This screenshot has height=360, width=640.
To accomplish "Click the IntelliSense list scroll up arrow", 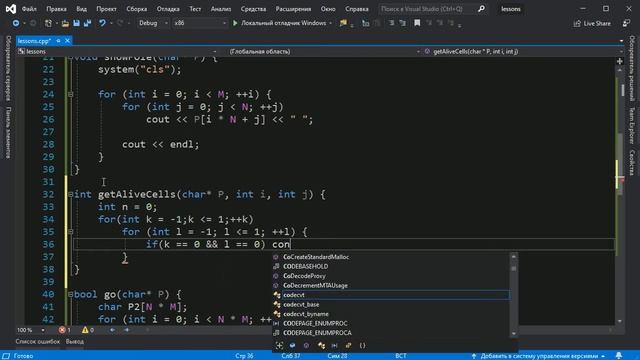I will click(514, 257).
